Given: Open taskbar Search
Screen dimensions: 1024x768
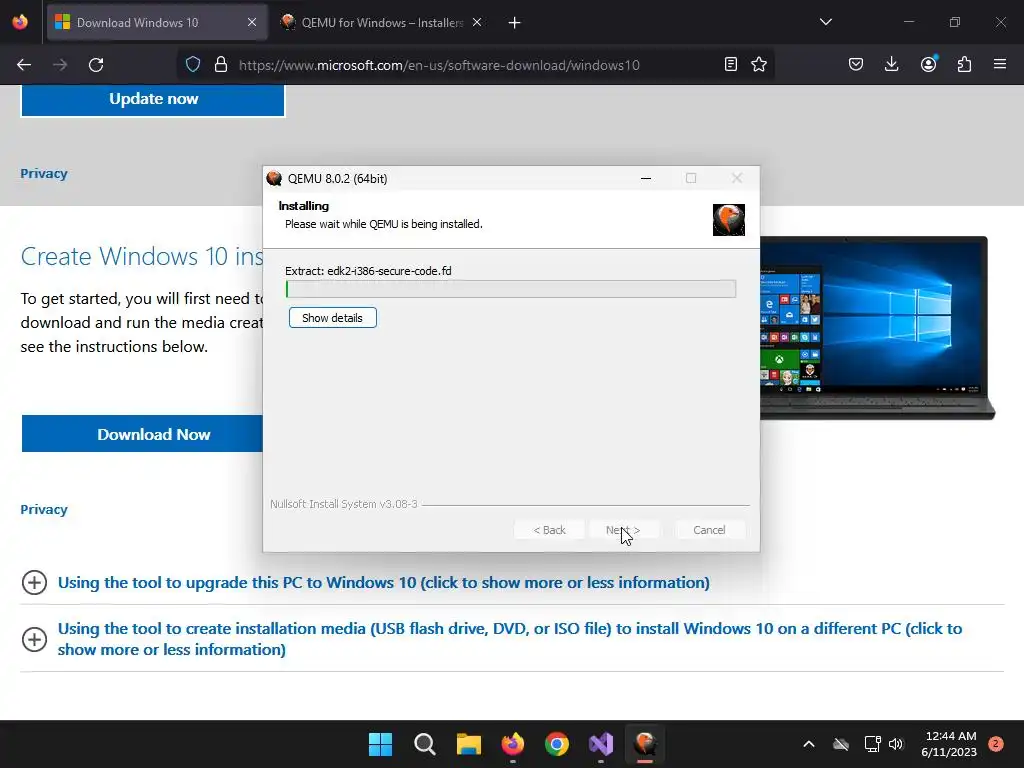Looking at the screenshot, I should click(x=424, y=744).
